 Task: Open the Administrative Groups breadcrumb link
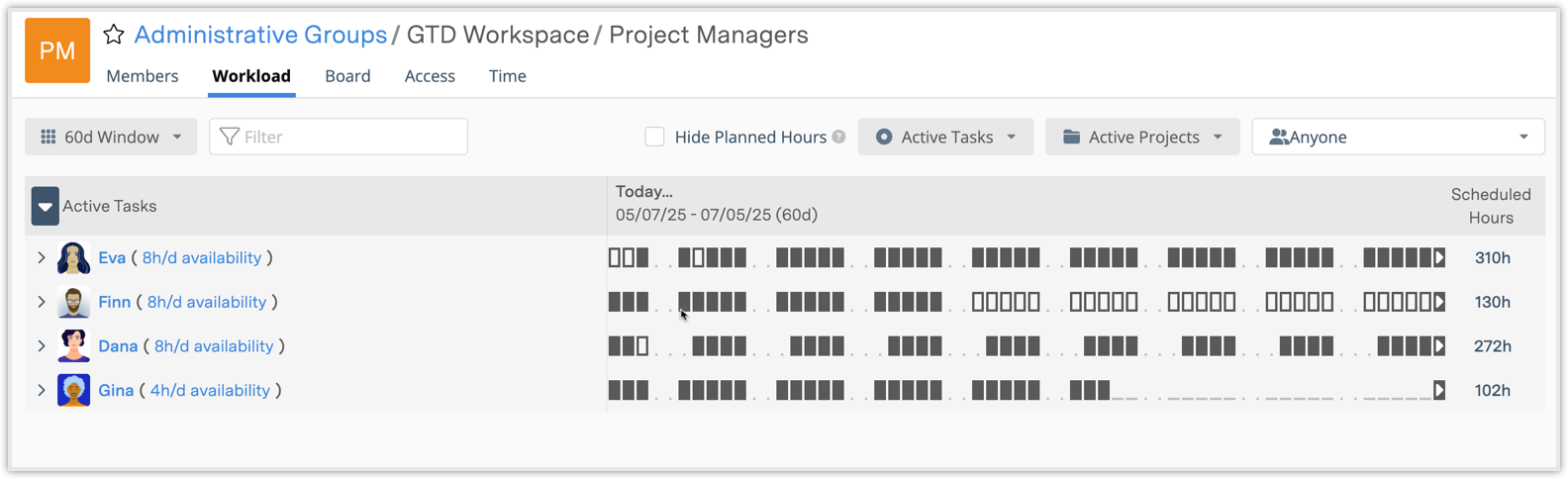click(260, 35)
